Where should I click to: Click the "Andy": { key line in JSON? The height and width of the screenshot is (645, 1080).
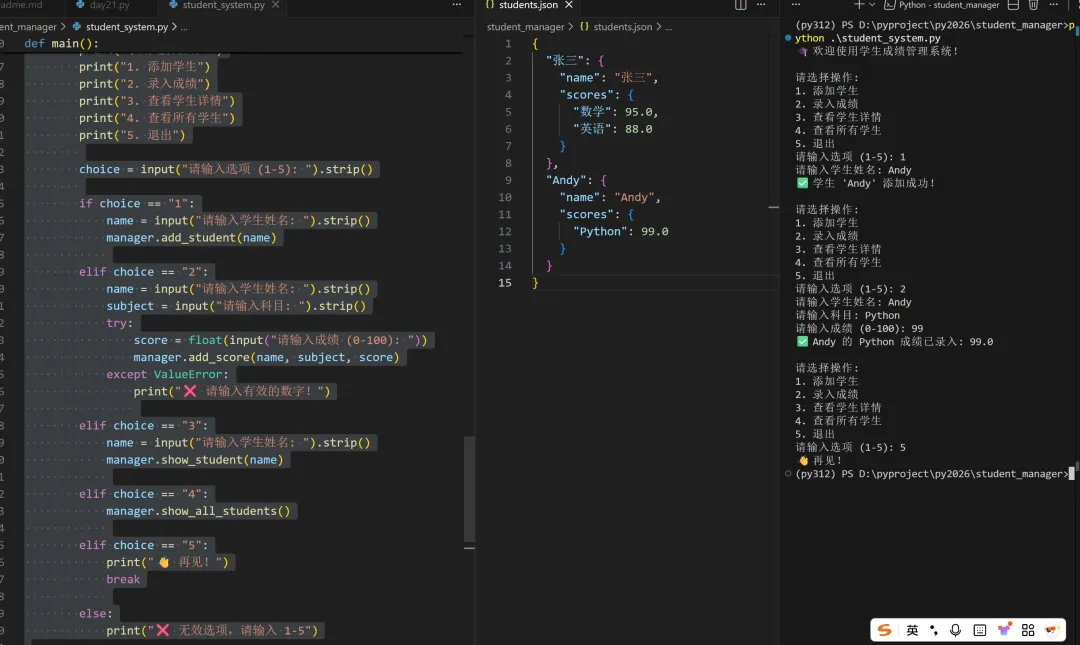pos(576,180)
